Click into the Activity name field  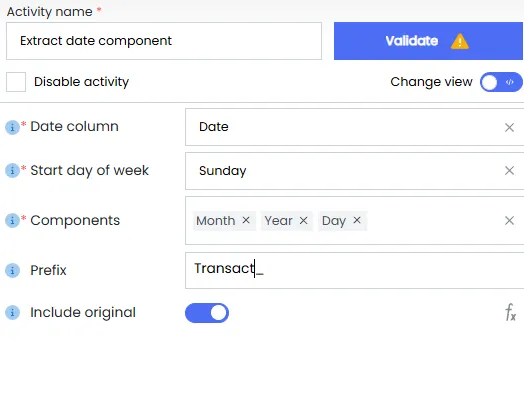(x=164, y=41)
